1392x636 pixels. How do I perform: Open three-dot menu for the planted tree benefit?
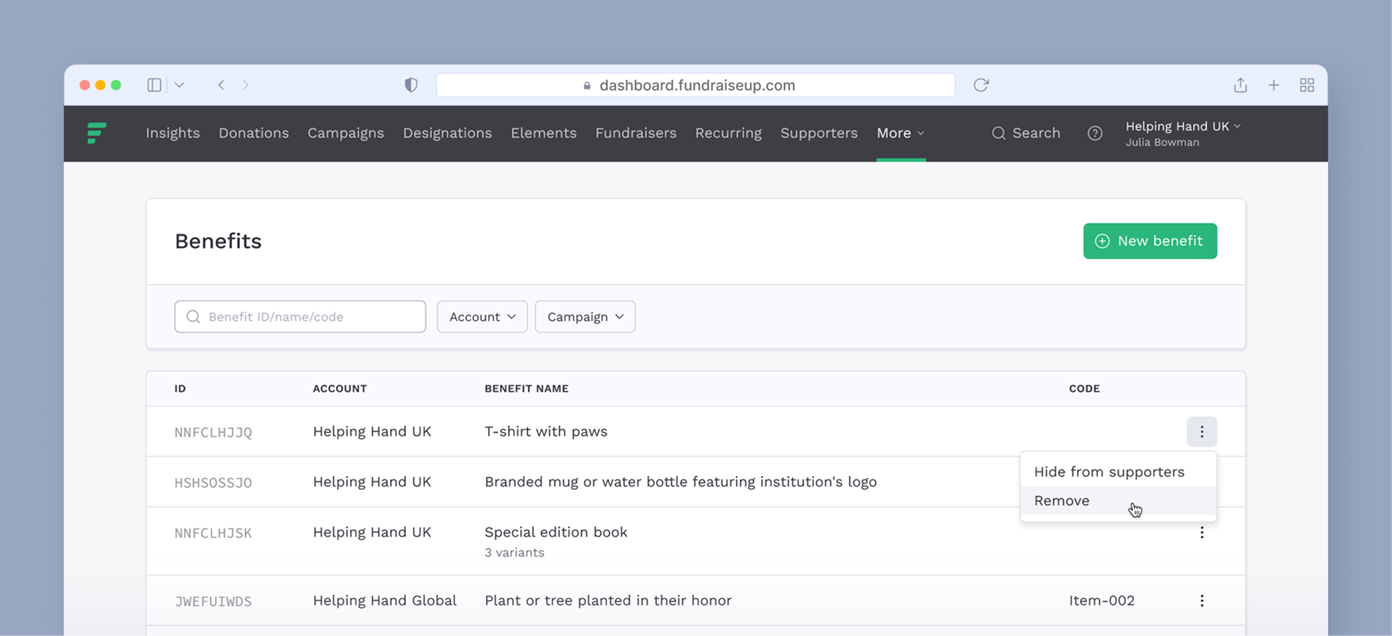click(x=1201, y=600)
